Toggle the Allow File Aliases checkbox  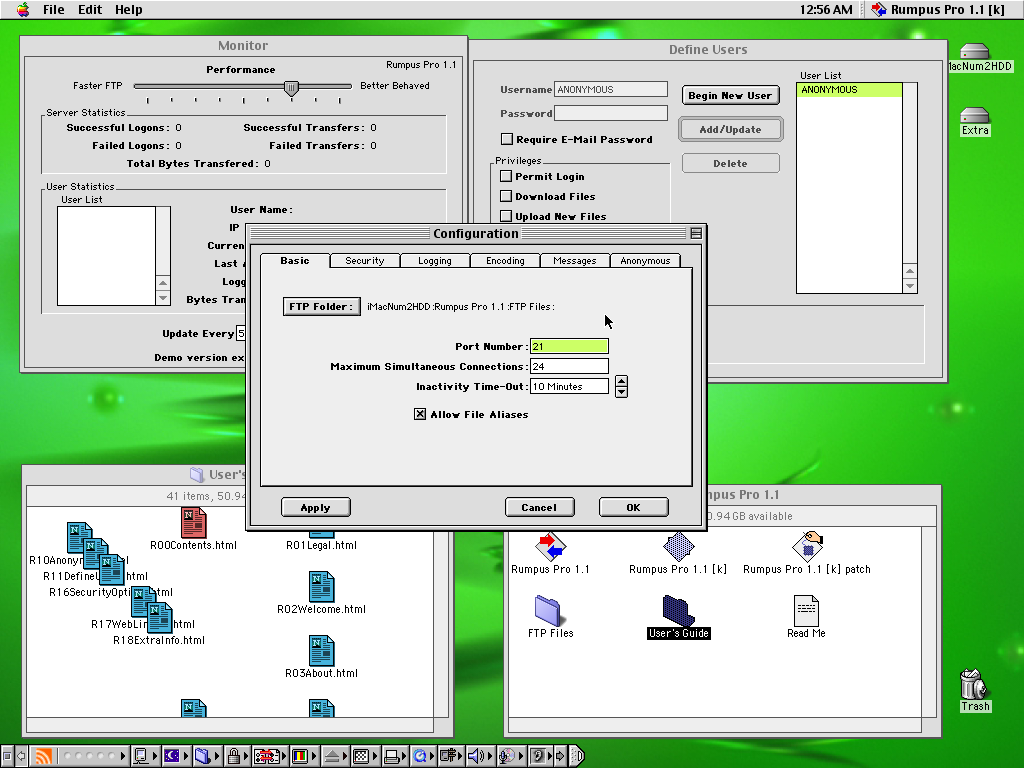[420, 414]
